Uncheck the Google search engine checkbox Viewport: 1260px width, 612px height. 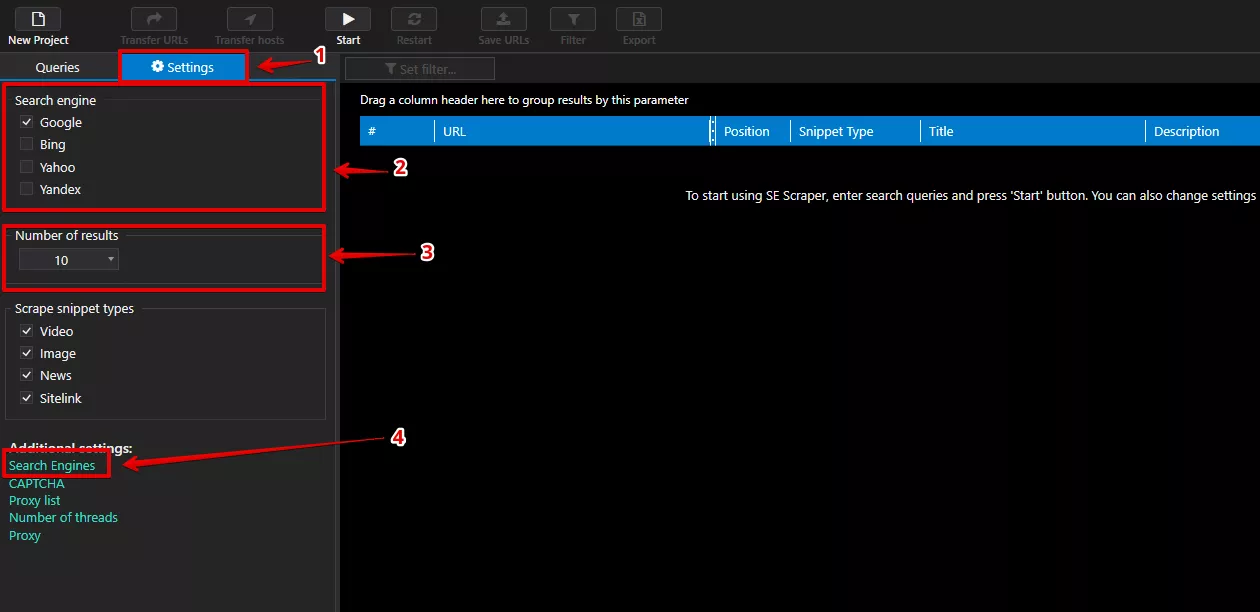coord(27,122)
